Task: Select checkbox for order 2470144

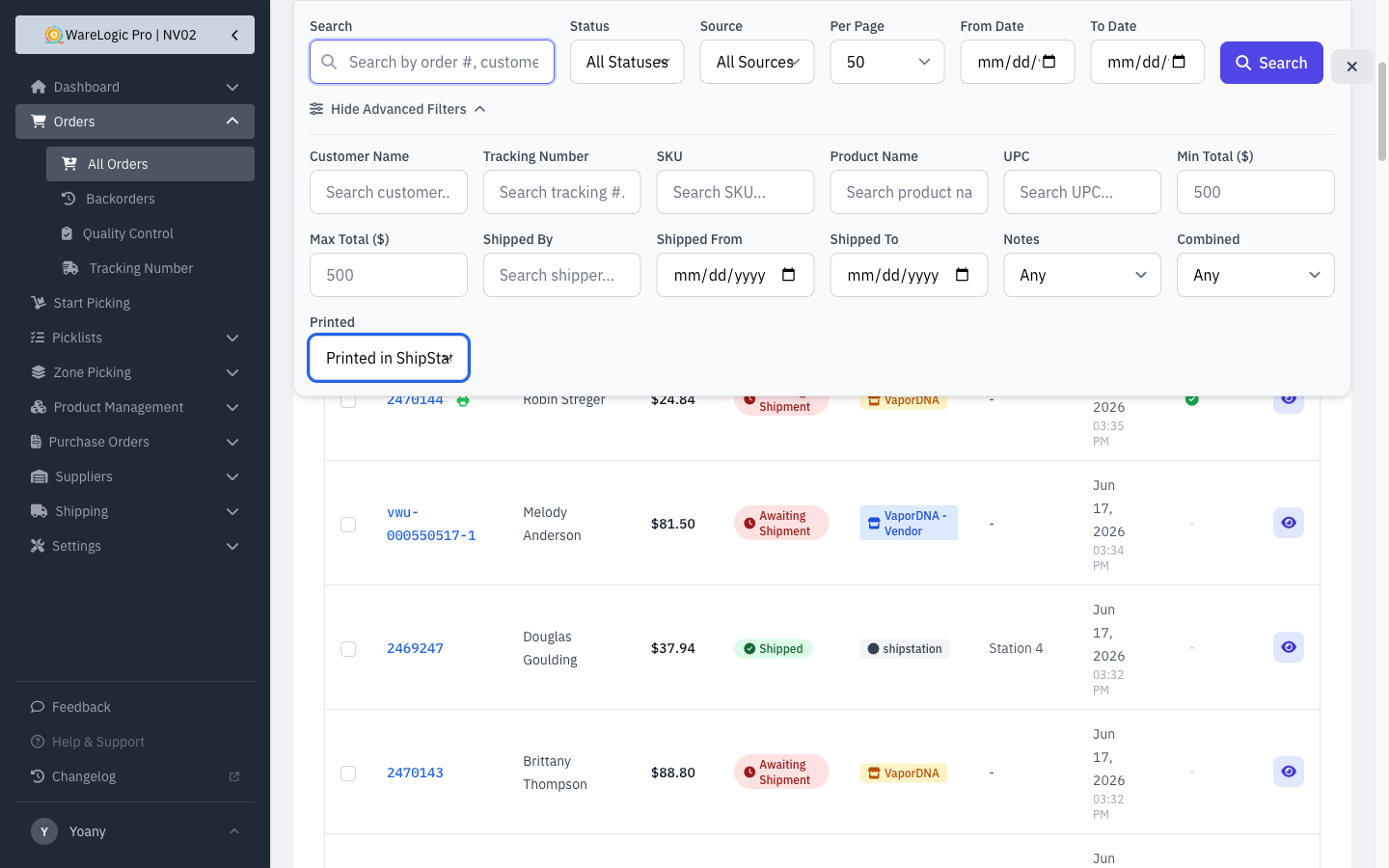Action: click(x=348, y=399)
